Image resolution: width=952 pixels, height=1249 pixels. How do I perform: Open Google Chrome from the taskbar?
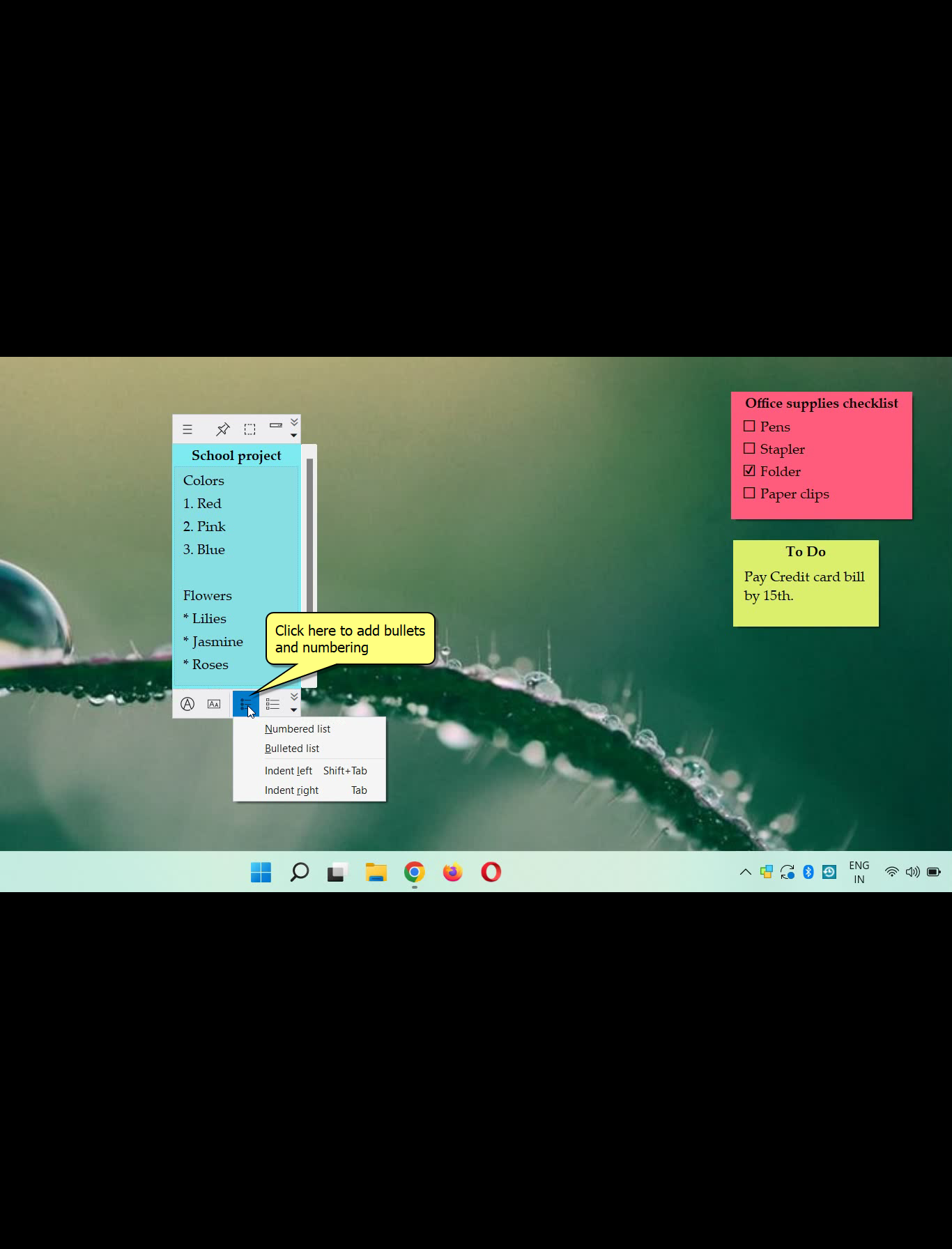point(414,872)
